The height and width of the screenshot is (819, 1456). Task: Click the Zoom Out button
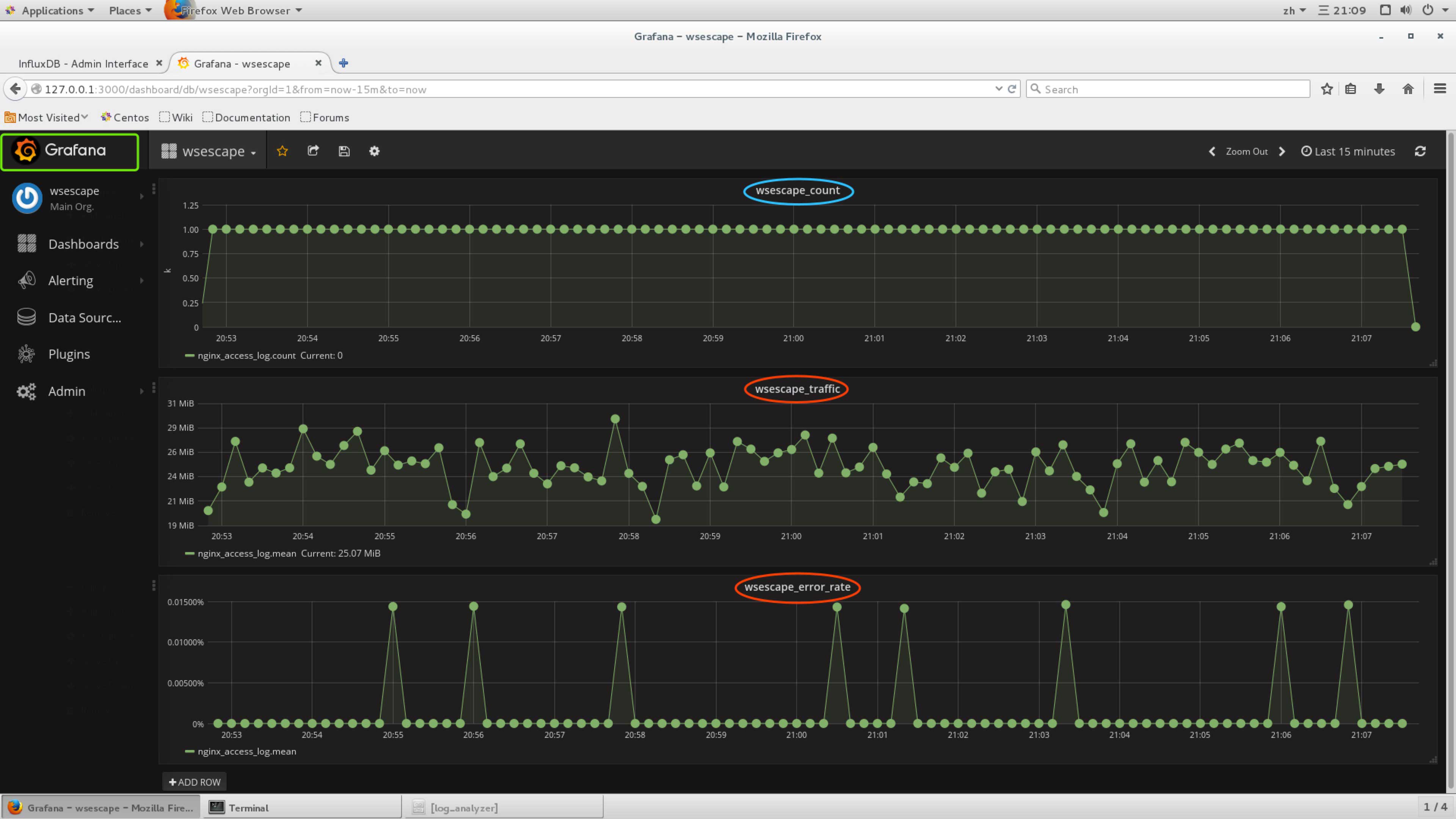(1246, 152)
